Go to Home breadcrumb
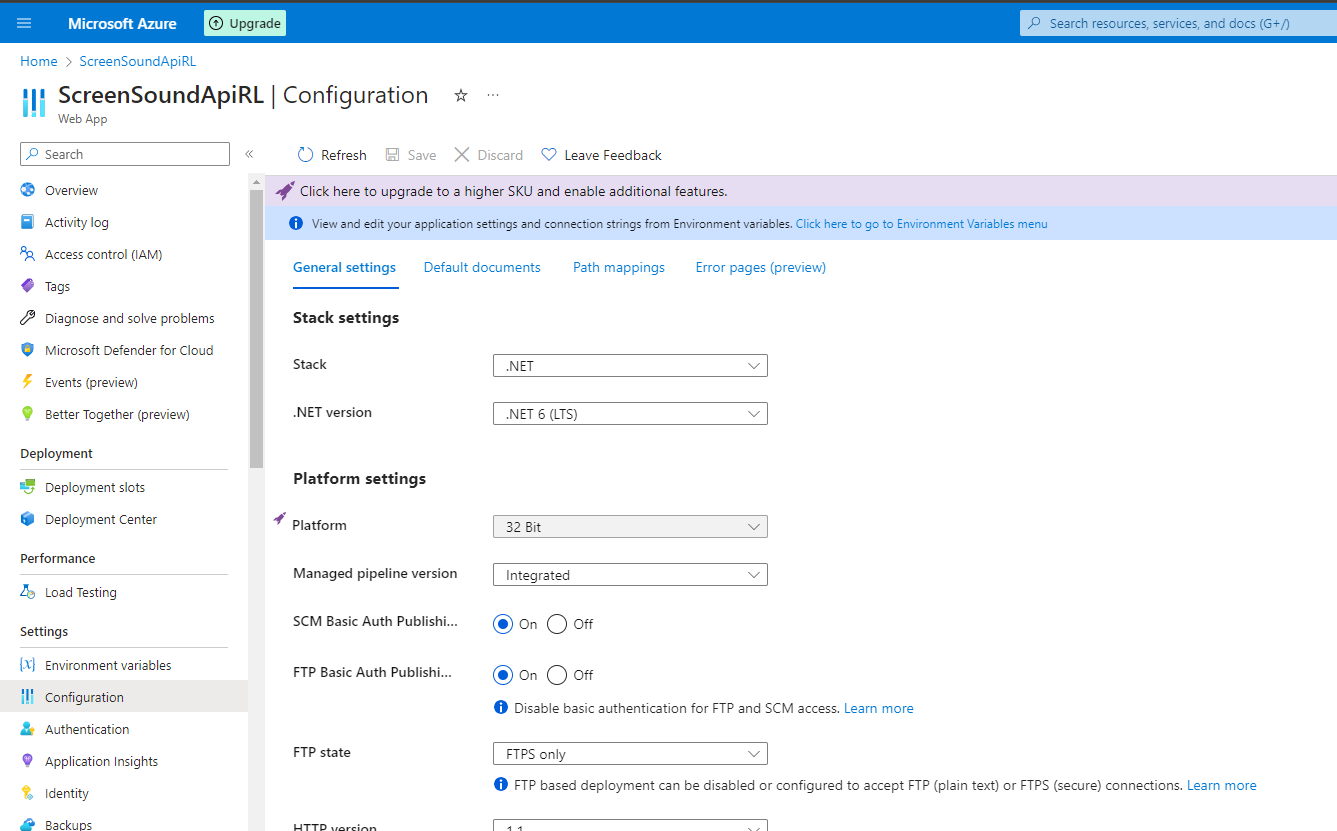This screenshot has height=831, width=1337. point(39,61)
